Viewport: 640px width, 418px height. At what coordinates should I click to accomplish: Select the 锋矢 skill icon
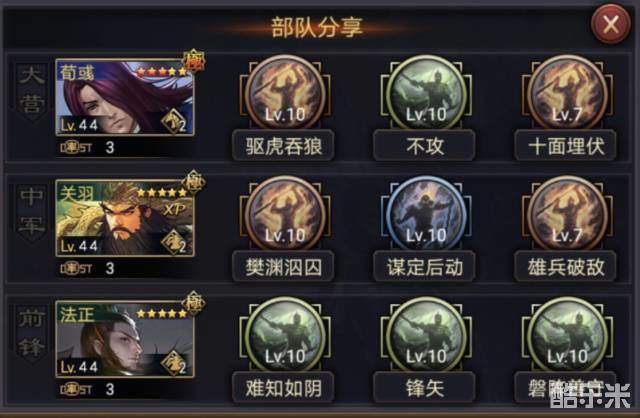click(x=426, y=335)
